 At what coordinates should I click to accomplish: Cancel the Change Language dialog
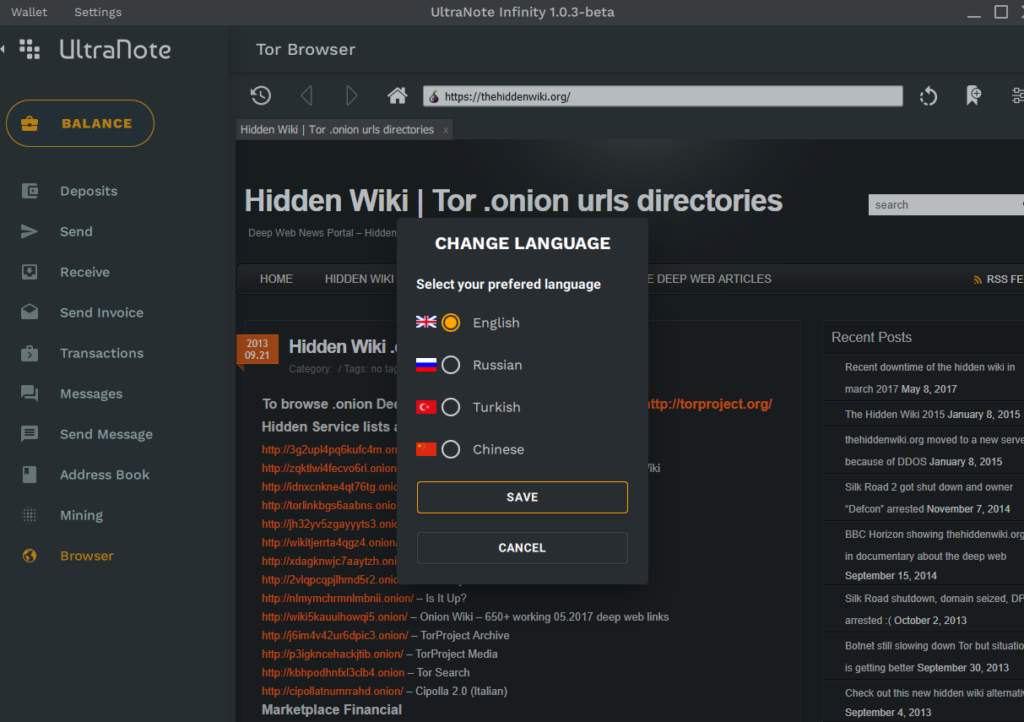[522, 548]
